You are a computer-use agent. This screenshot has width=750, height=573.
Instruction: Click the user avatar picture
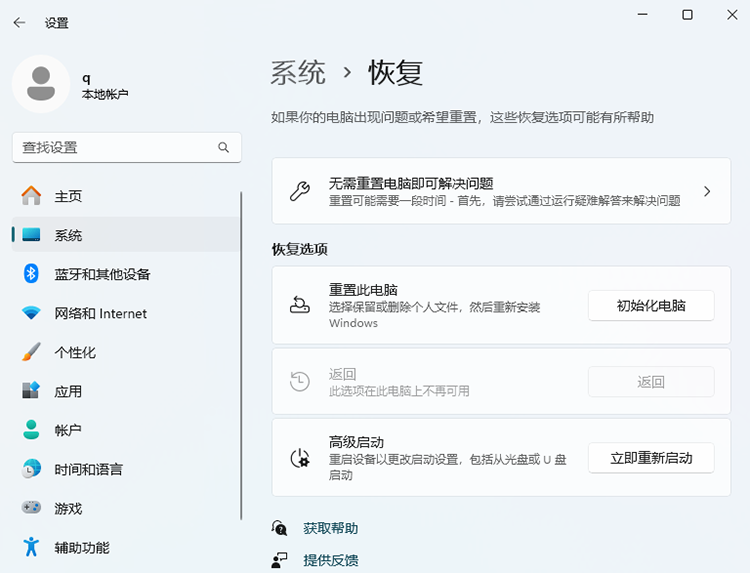(41, 84)
